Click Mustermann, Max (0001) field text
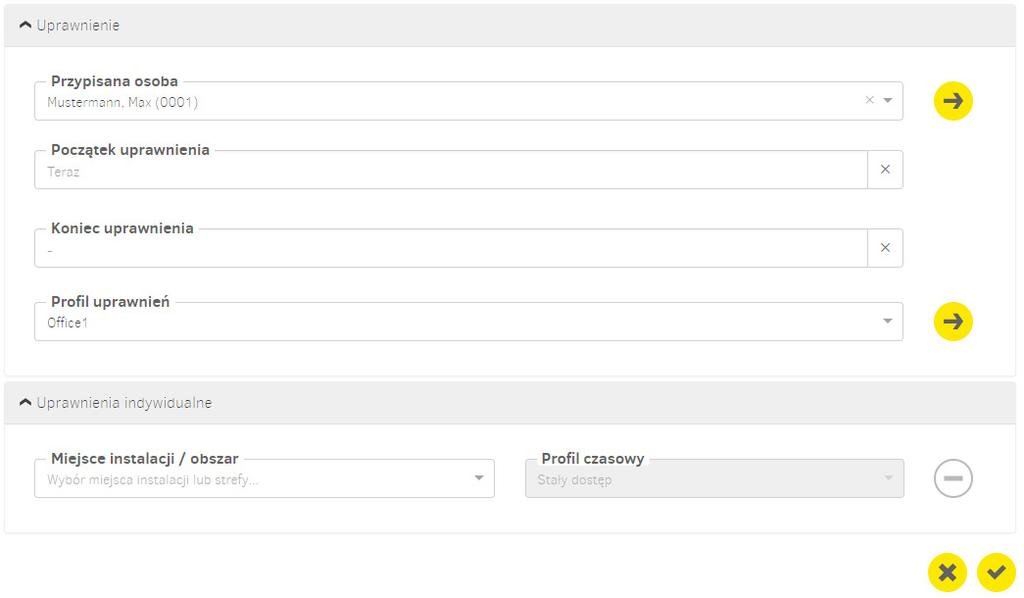This screenshot has height=598, width=1024. [x=123, y=102]
